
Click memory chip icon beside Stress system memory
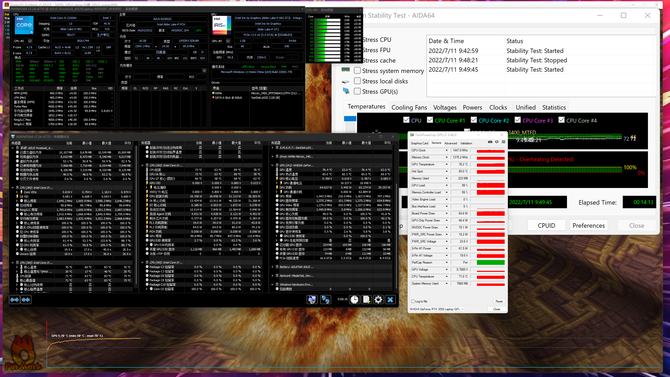click(346, 70)
